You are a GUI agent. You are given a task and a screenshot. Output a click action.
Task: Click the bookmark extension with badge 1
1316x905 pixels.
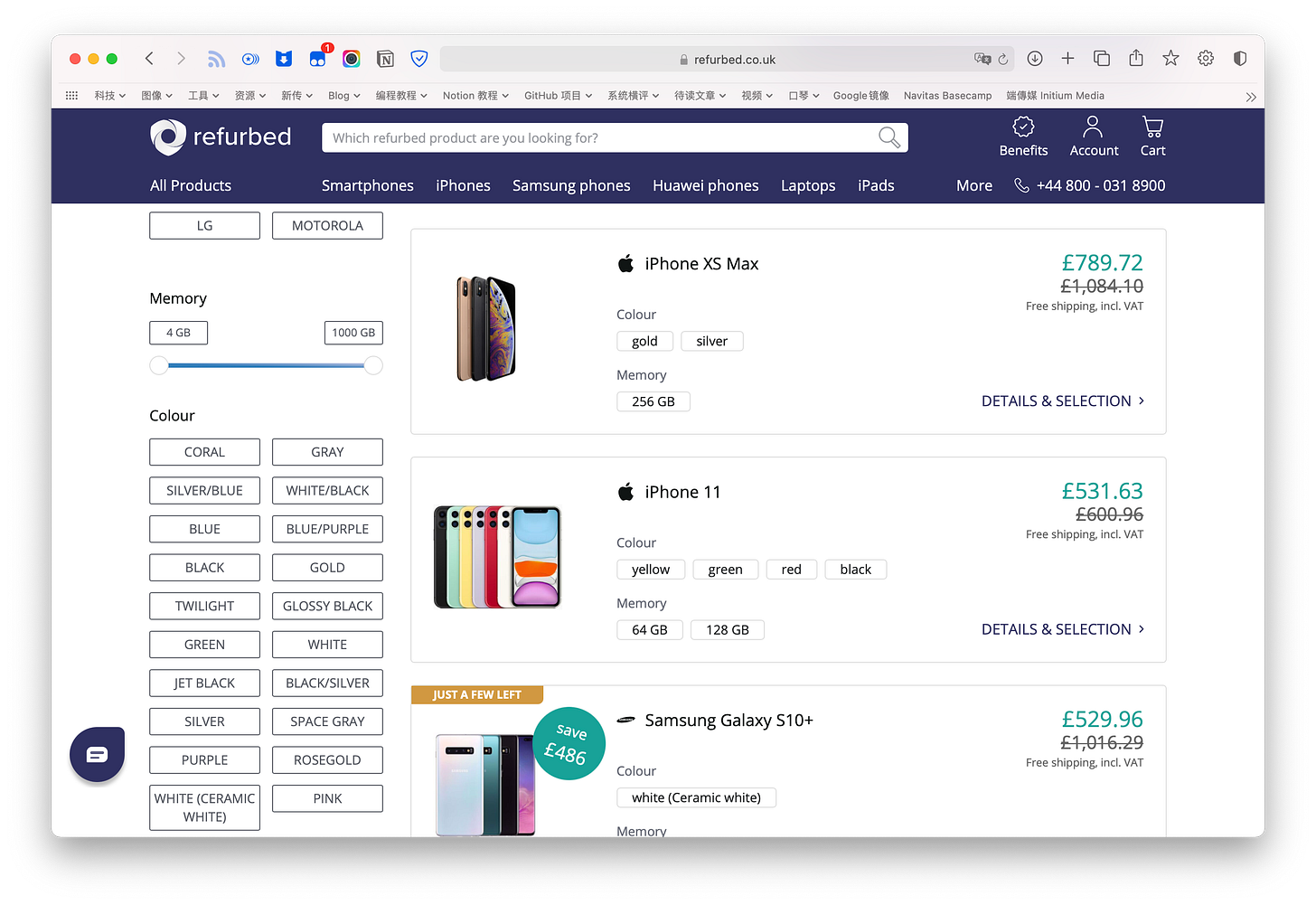click(318, 57)
